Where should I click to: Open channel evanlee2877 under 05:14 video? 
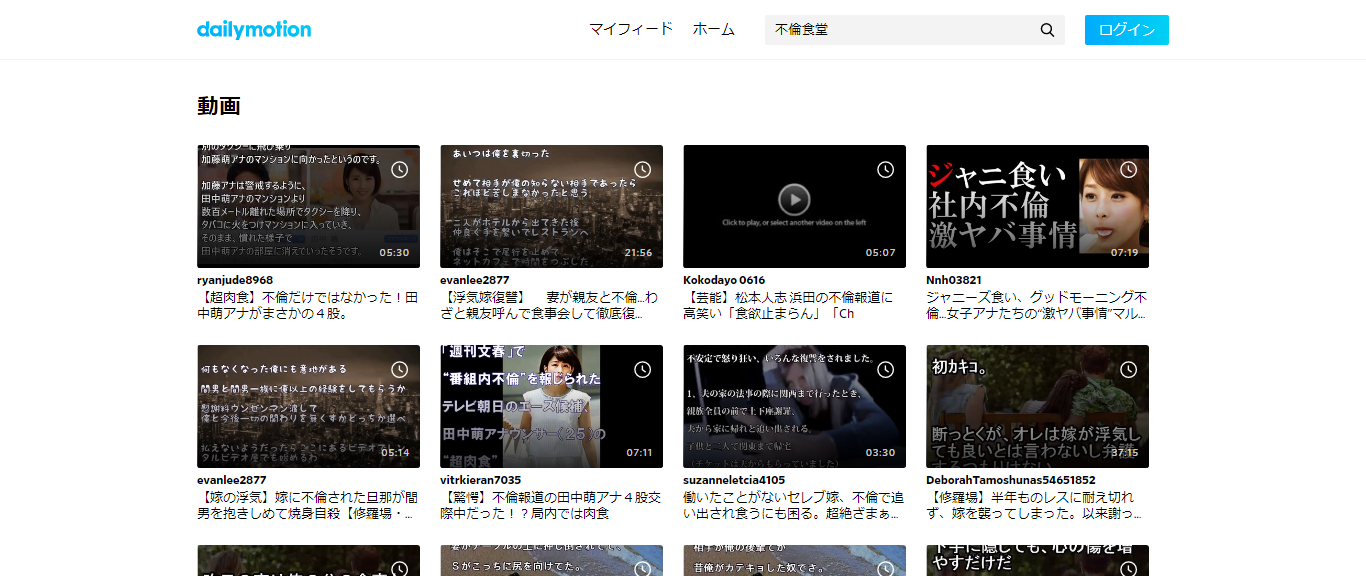232,480
